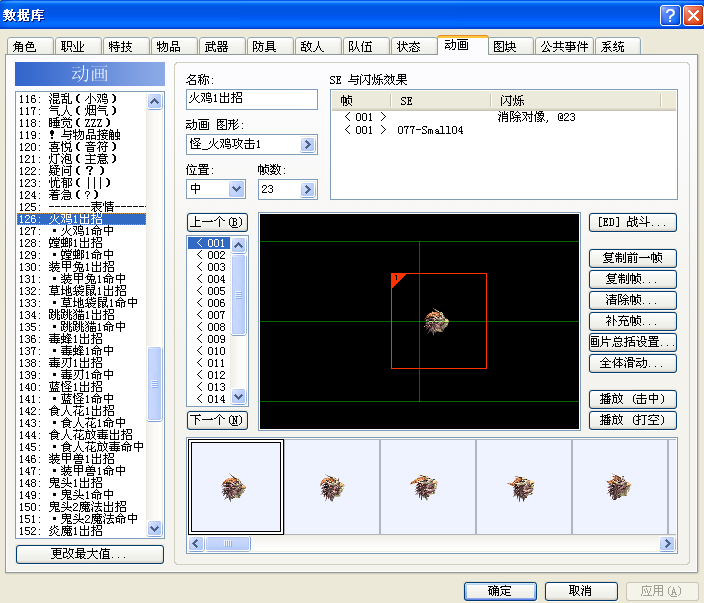Select frame 010 in frame list
Image resolution: width=704 pixels, height=603 pixels.
[210, 351]
